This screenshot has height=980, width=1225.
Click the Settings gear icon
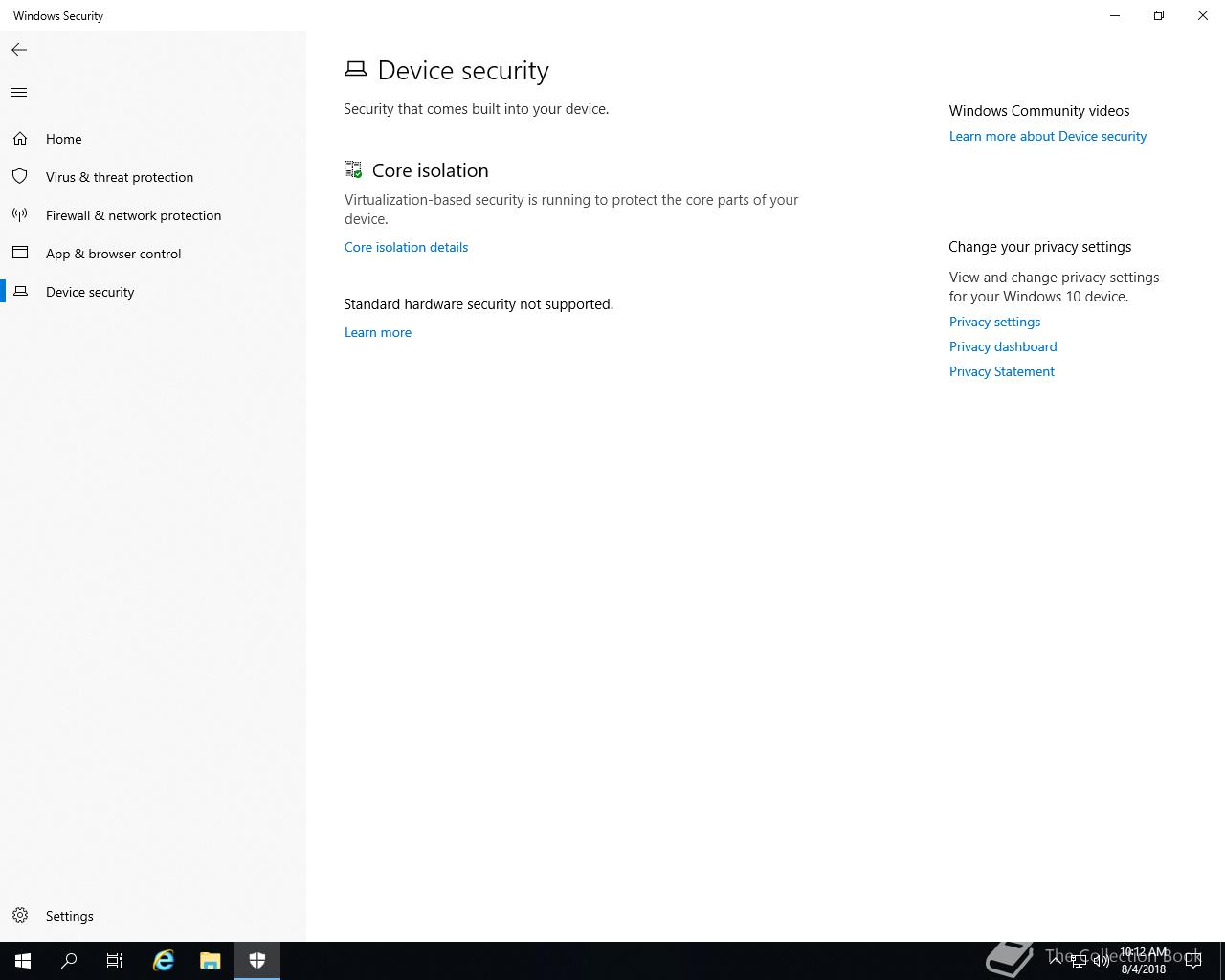point(20,916)
